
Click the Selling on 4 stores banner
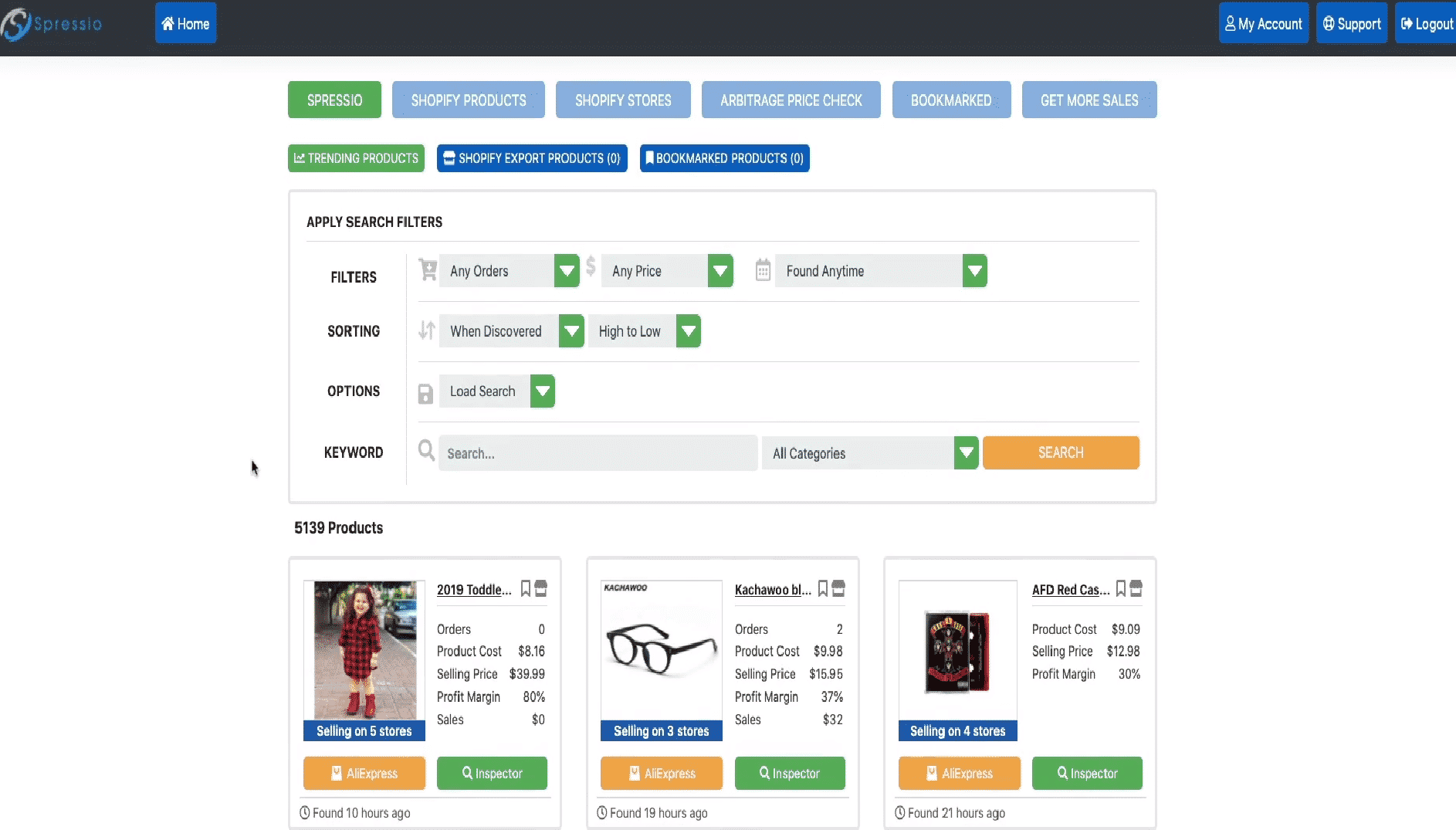pyautogui.click(x=958, y=731)
